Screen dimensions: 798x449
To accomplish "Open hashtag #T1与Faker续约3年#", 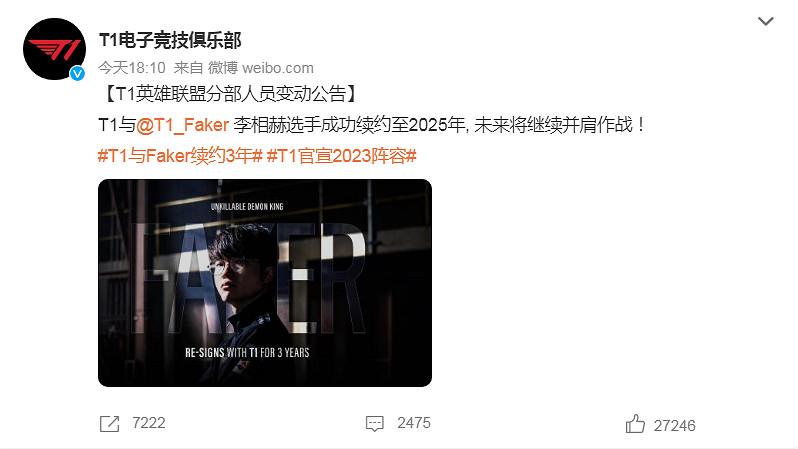I will [x=180, y=156].
